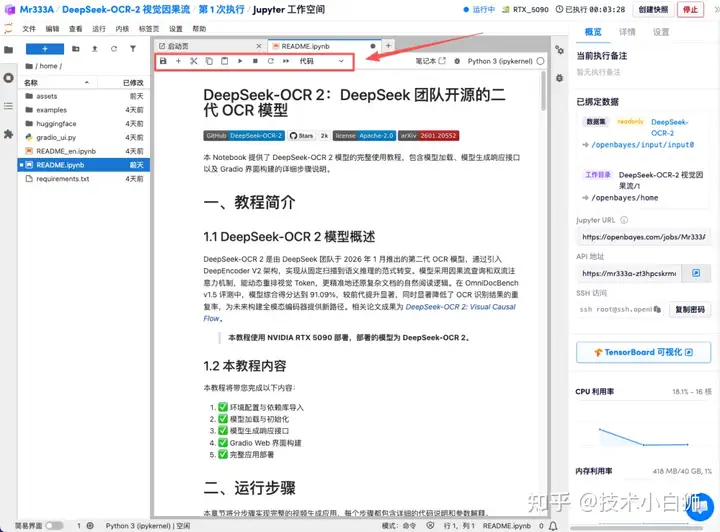Copy the SSH command icon

click(657, 309)
